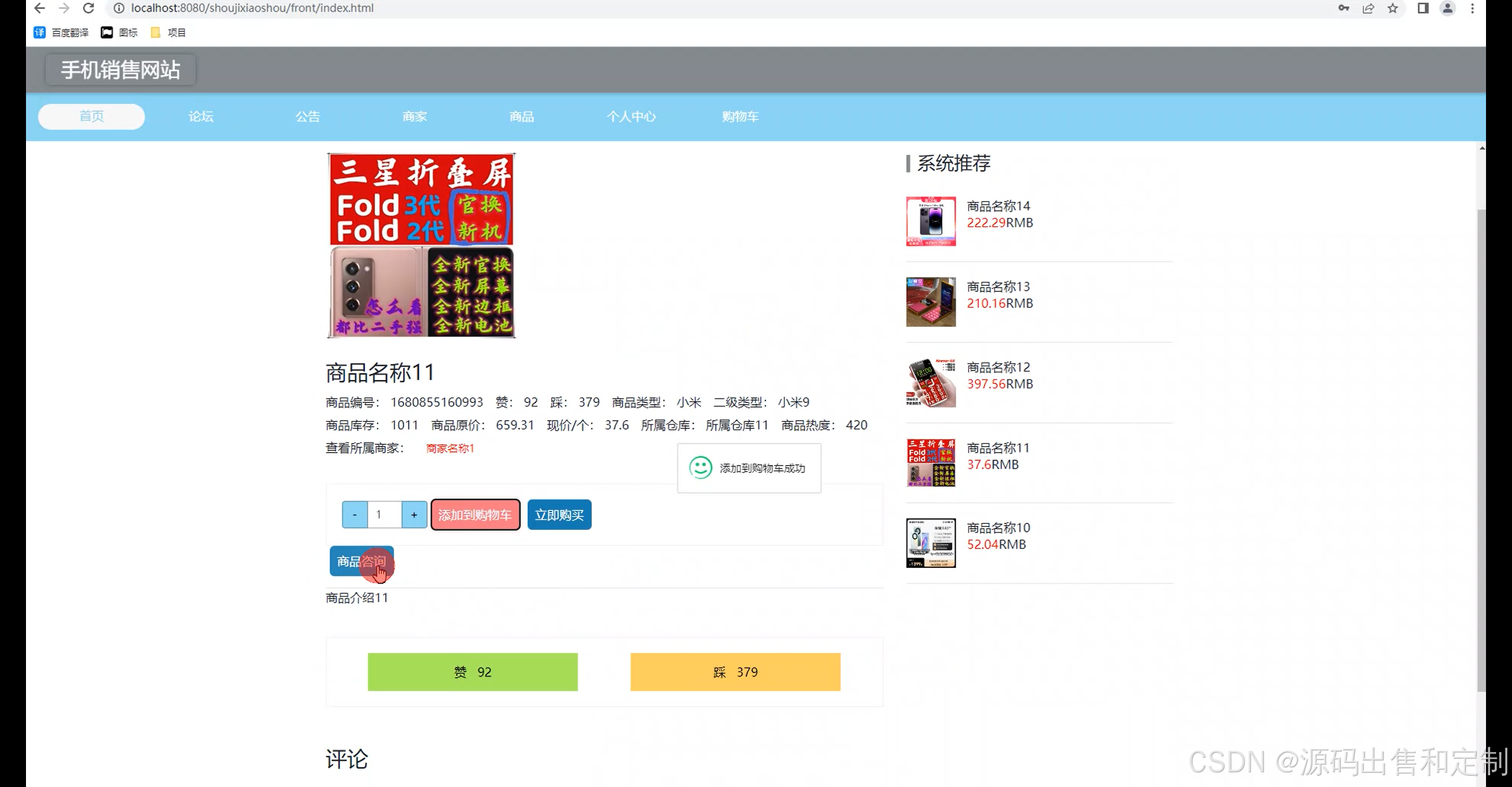The image size is (1512, 787).
Task: Click the 立即购买 button
Action: (x=559, y=515)
